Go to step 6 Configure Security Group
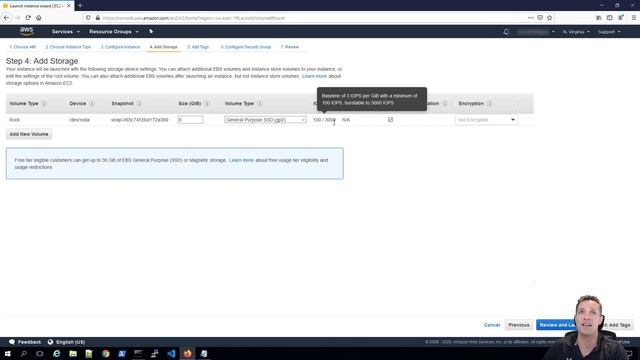The image size is (640, 360). point(246,47)
